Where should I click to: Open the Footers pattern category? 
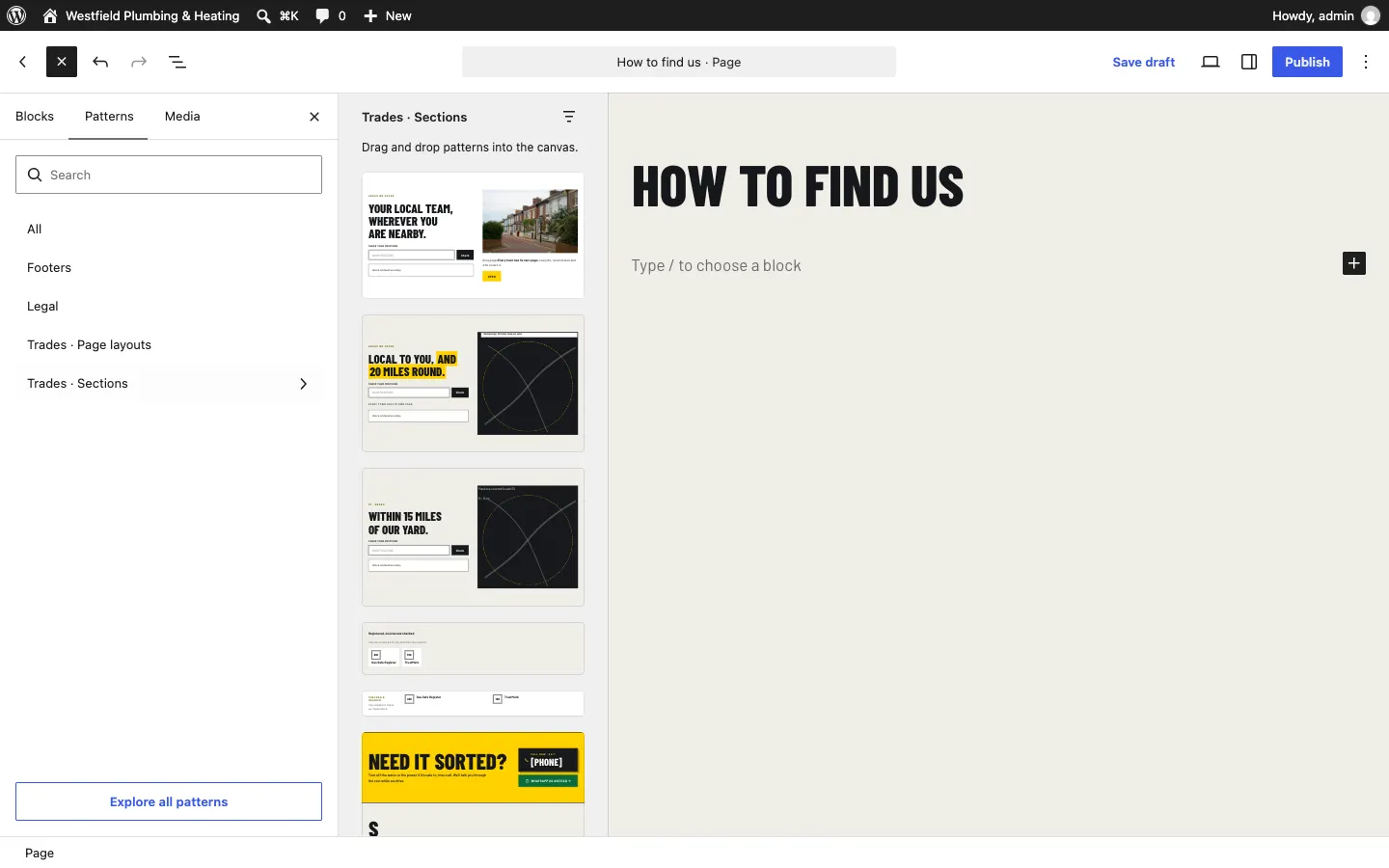point(169,268)
